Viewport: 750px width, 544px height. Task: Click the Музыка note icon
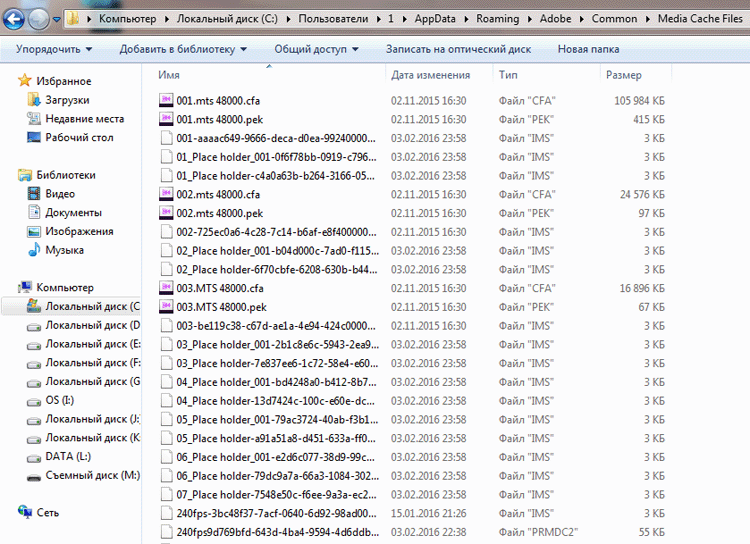(x=34, y=249)
